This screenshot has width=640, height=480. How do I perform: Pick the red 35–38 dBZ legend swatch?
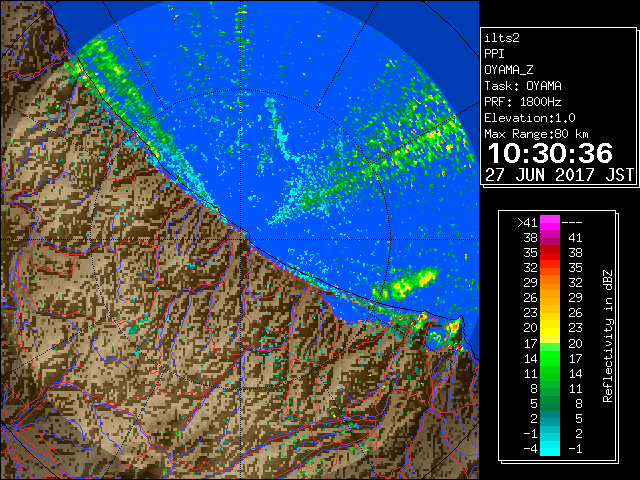point(550,253)
